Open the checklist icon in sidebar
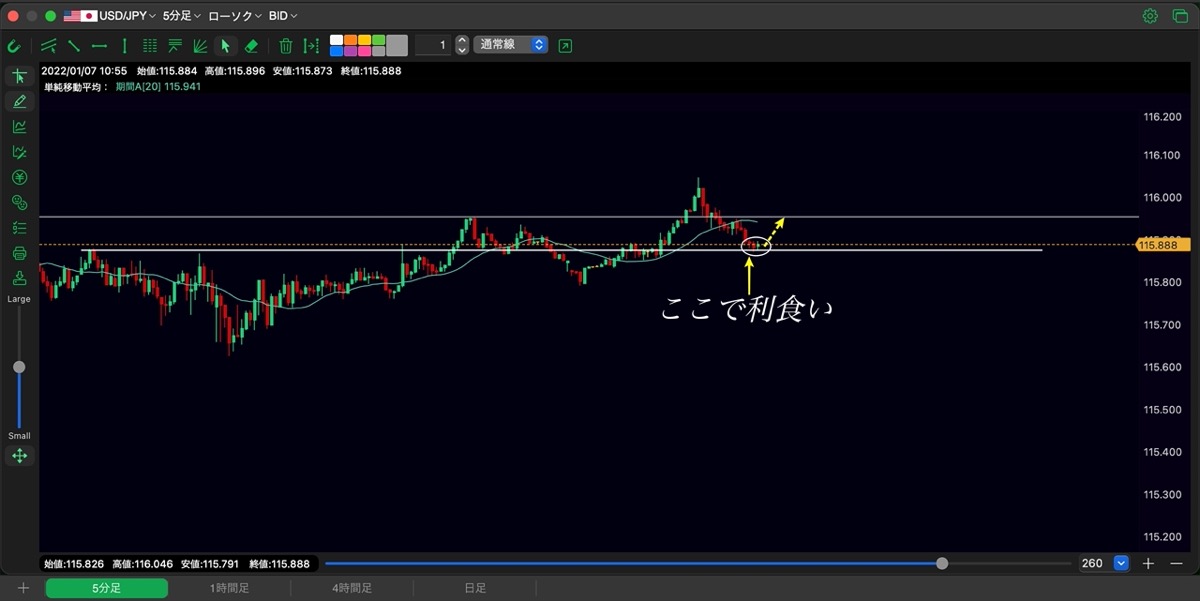 click(x=19, y=228)
